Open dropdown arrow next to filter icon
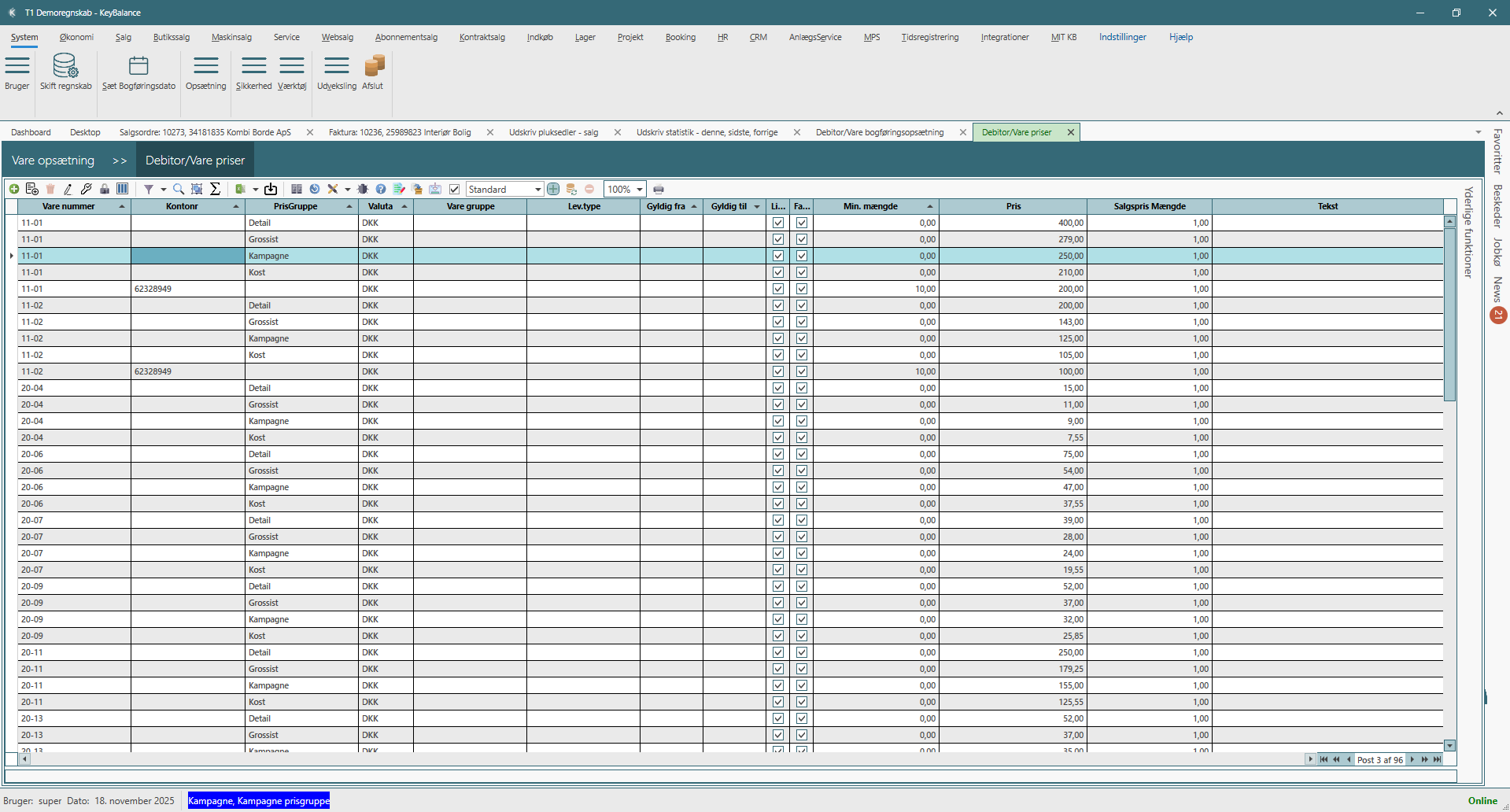 (163, 189)
